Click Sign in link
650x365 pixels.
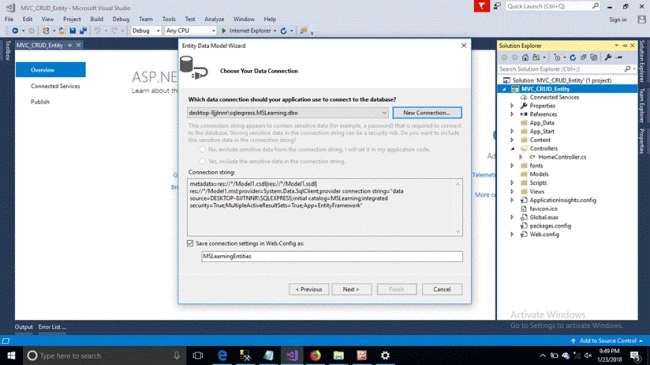[x=618, y=19]
